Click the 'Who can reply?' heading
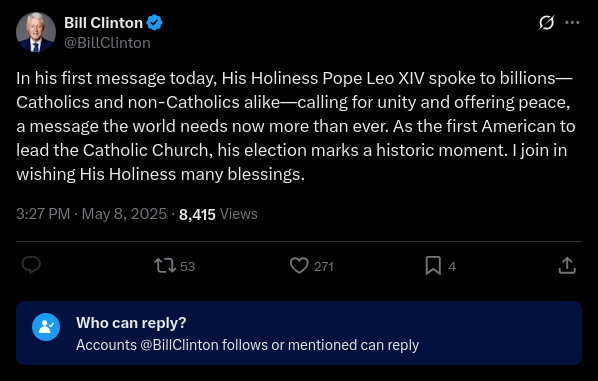This screenshot has height=381, width=598. (x=131, y=323)
